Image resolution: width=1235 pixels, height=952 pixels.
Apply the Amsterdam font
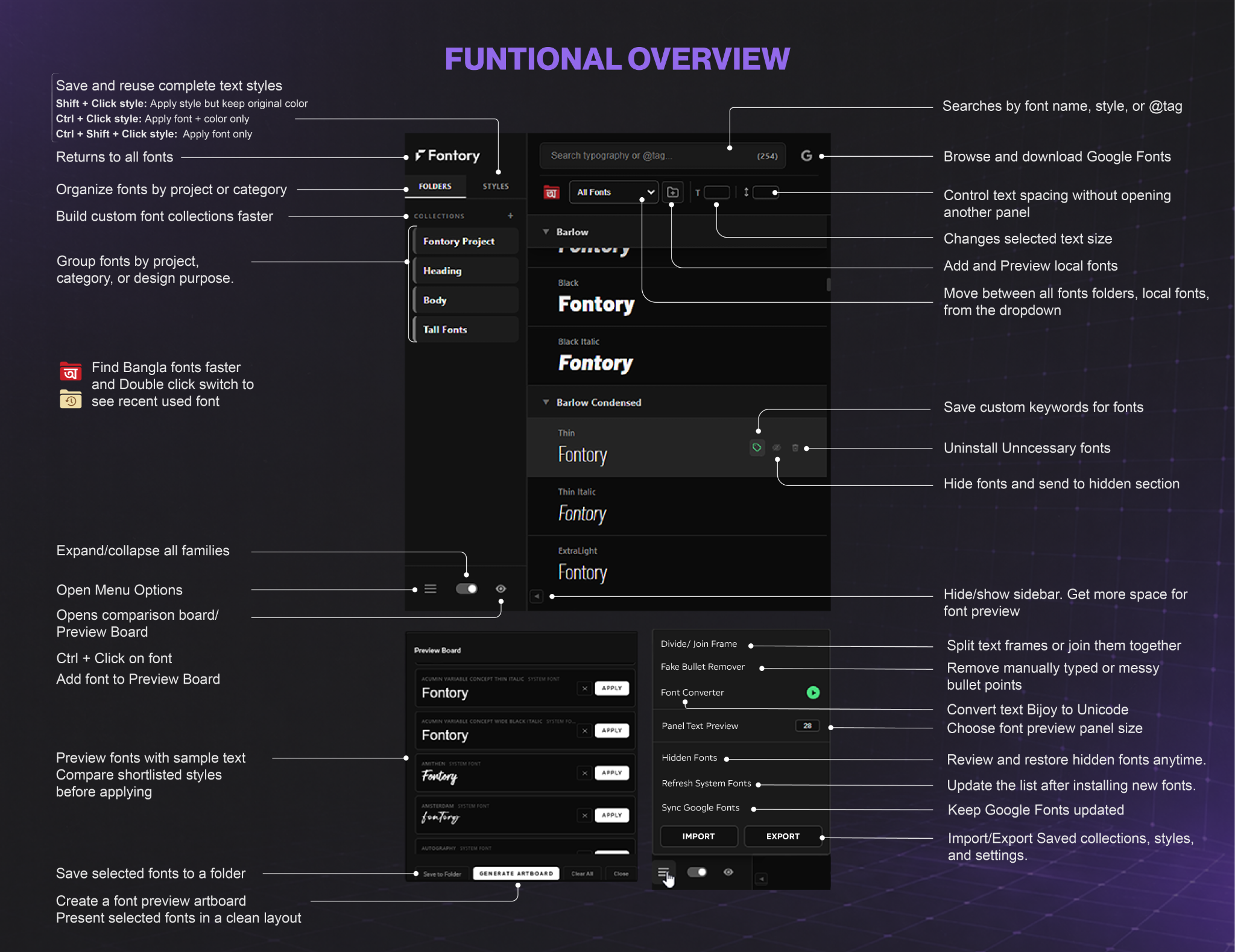(611, 815)
